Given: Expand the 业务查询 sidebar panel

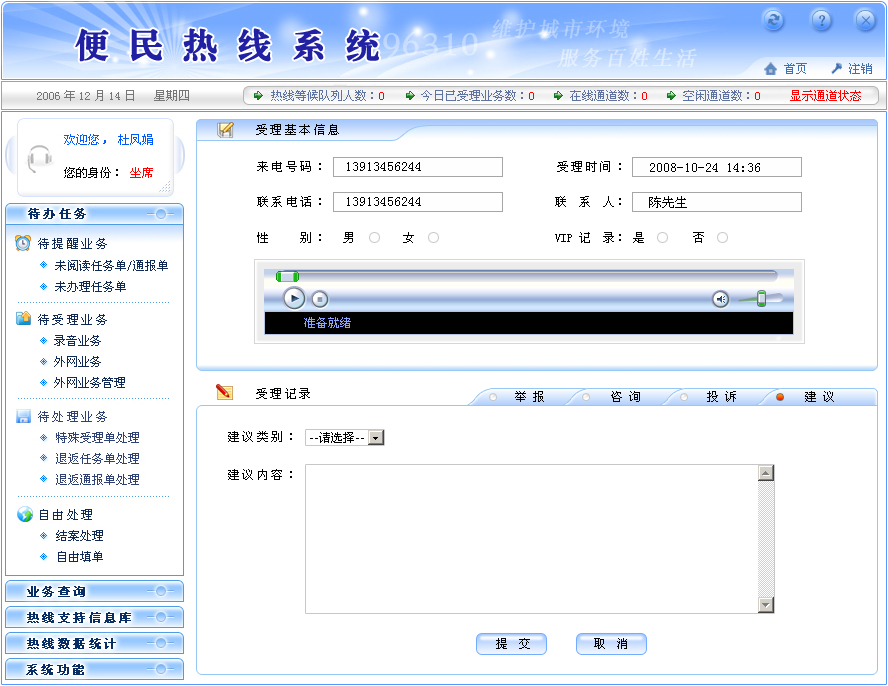Looking at the screenshot, I should click(x=94, y=591).
